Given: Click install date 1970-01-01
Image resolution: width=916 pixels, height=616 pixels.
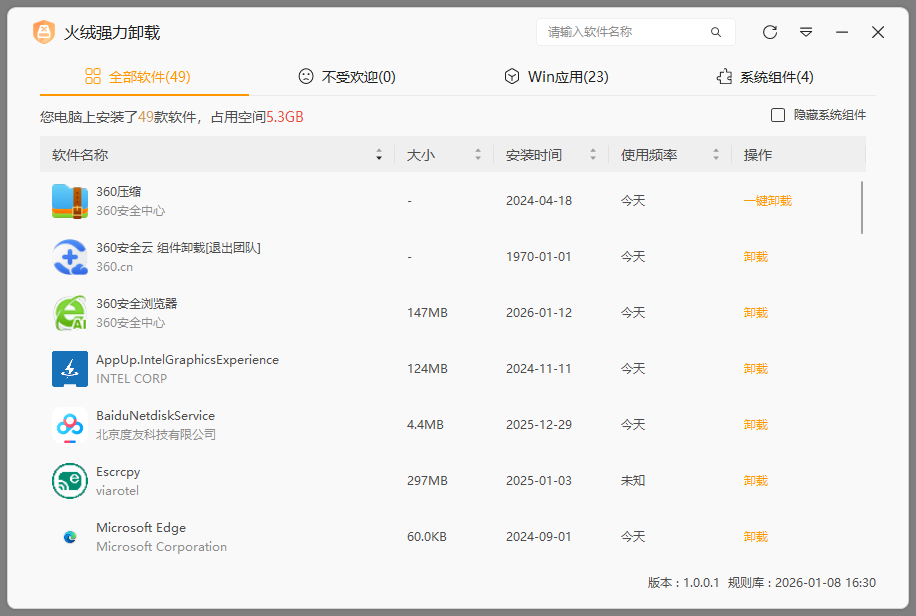Looking at the screenshot, I should [539, 257].
